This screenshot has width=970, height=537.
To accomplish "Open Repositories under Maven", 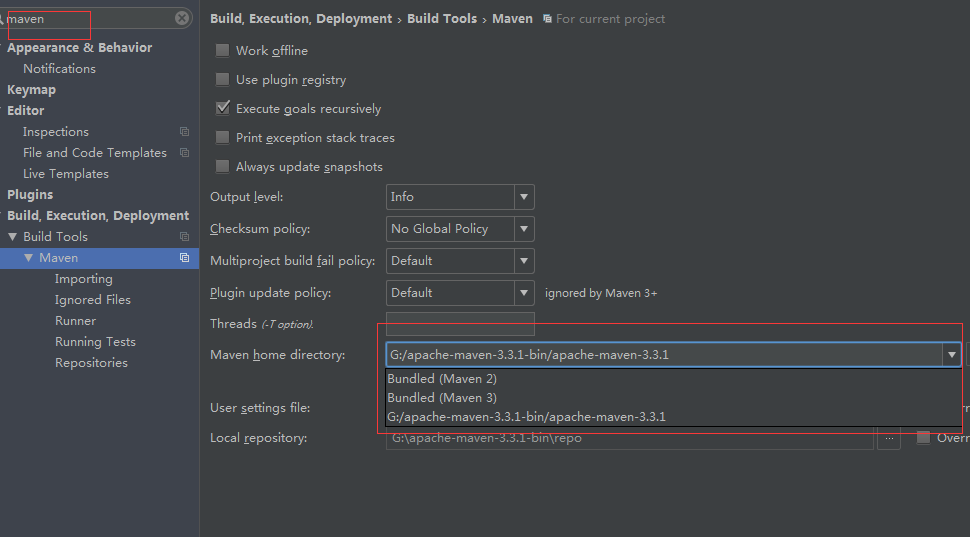I will [91, 363].
